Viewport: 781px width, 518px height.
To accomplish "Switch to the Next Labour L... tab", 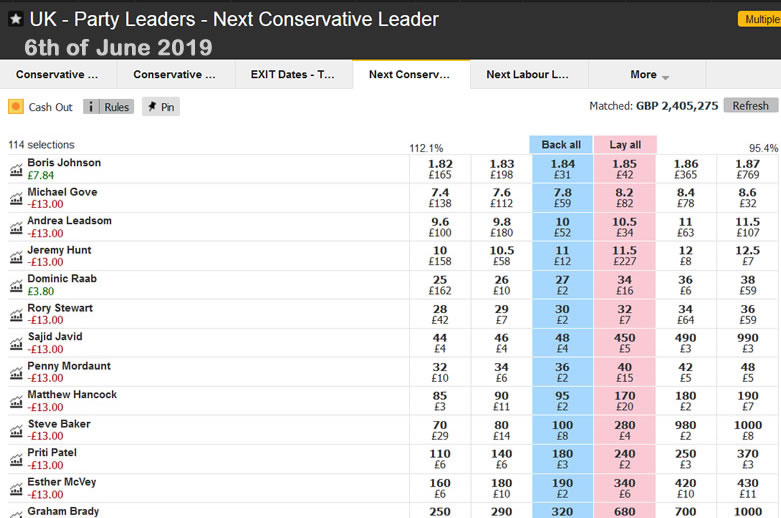I will (x=528, y=75).
